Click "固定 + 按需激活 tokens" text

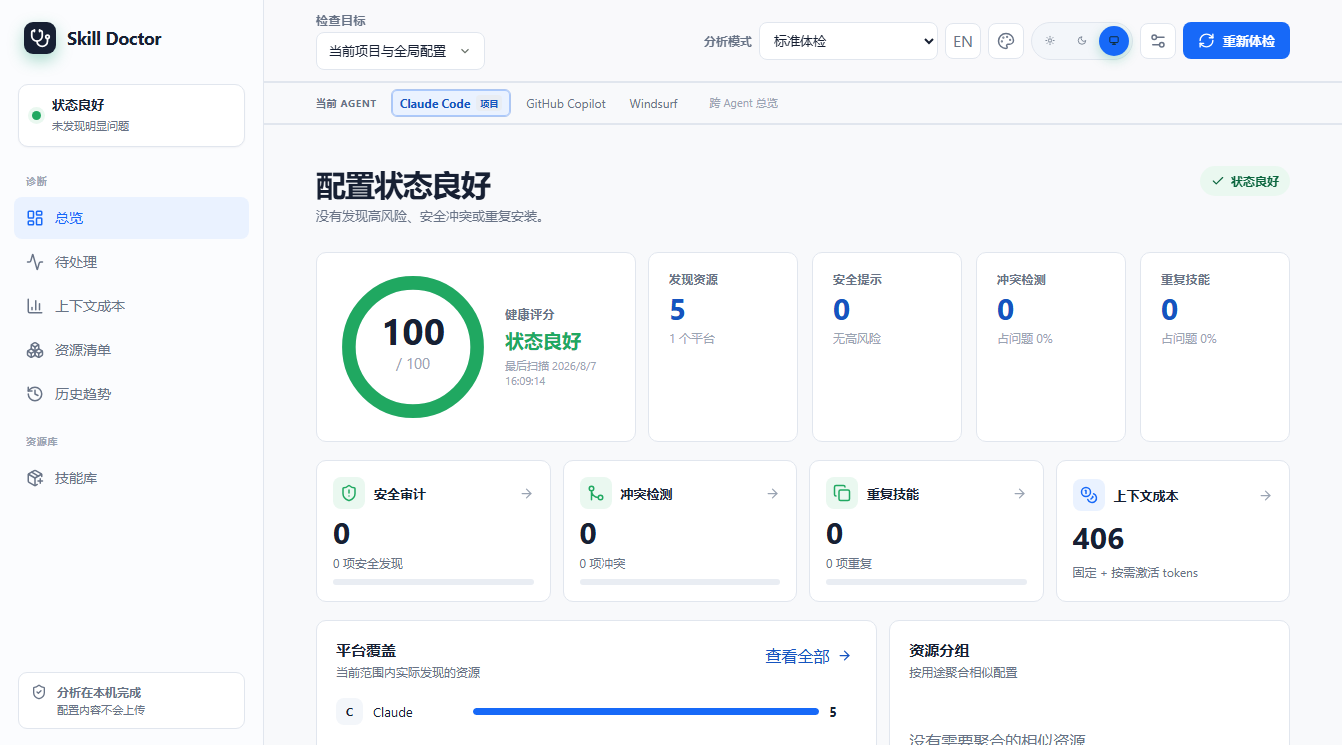[x=1135, y=573]
